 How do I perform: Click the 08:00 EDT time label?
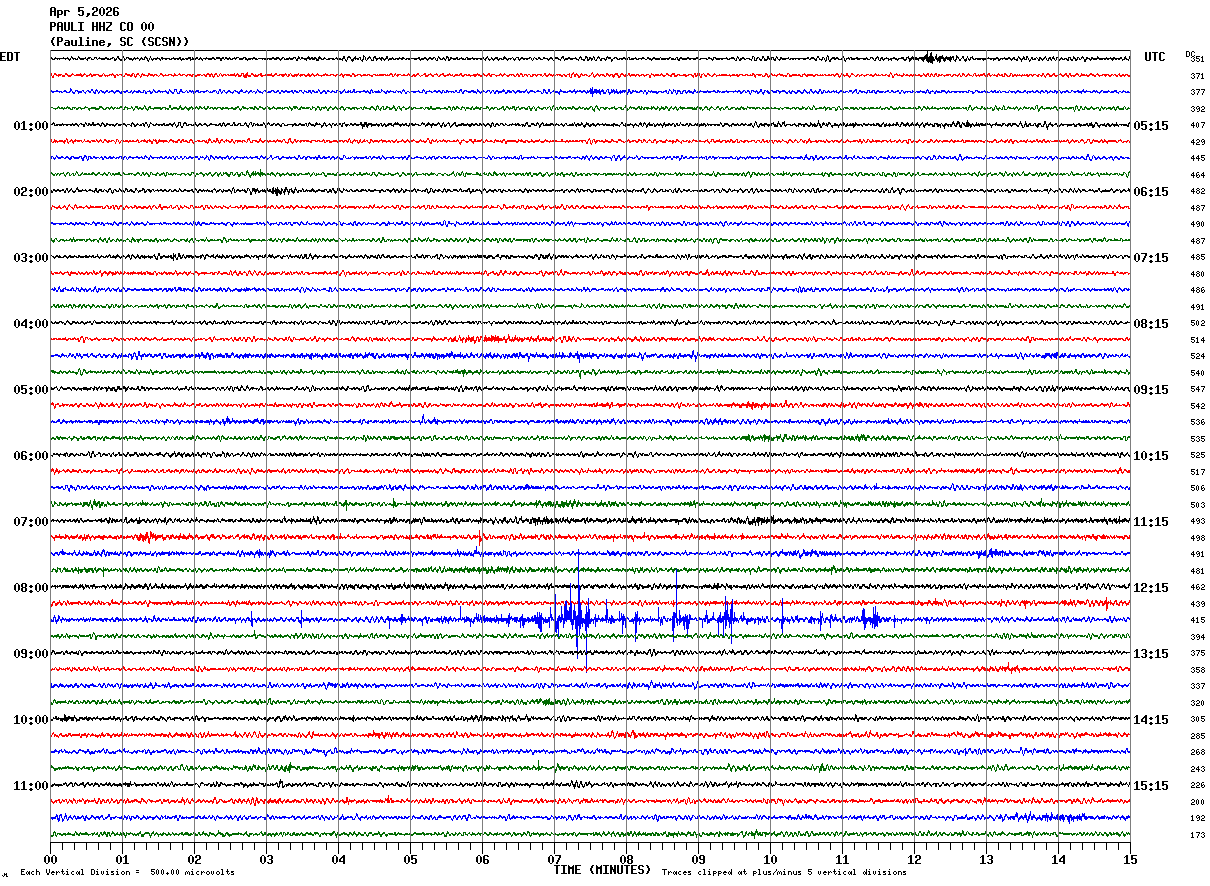pos(30,588)
